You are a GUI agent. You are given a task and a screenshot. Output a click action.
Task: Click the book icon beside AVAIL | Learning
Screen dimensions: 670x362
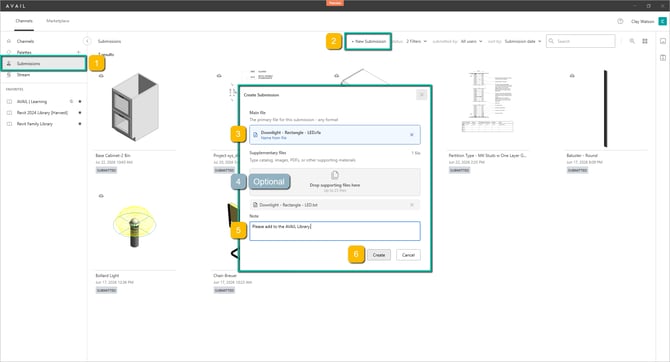[x=9, y=102]
